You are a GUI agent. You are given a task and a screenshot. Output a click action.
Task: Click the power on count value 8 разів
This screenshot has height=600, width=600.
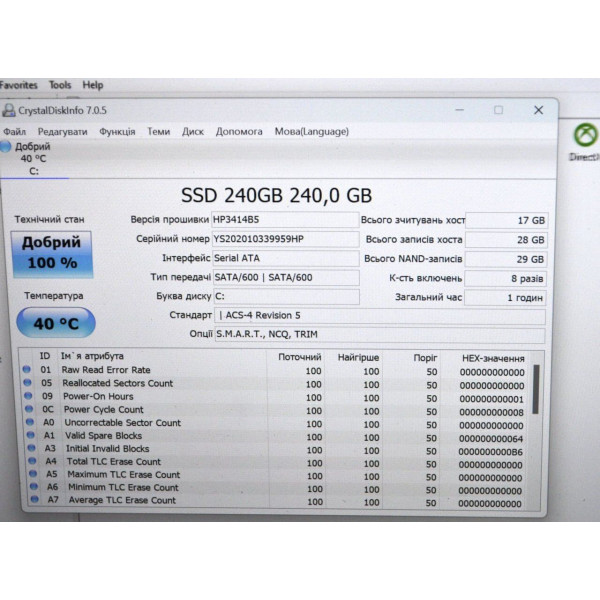[x=505, y=279]
